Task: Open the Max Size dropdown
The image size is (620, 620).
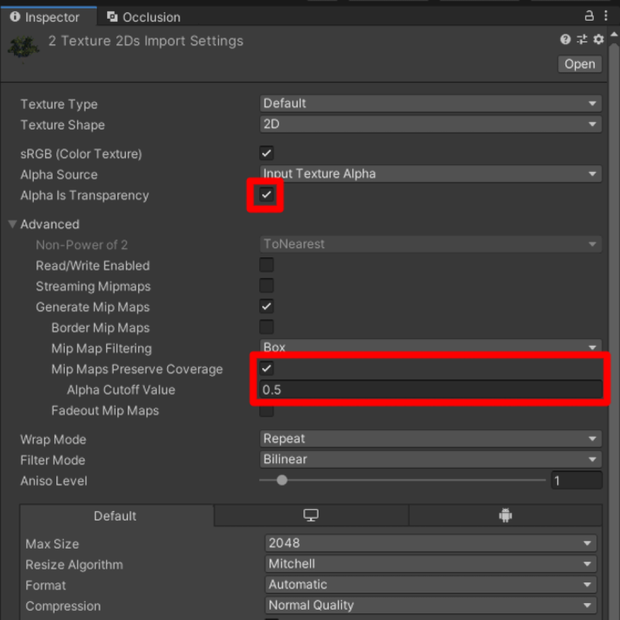Action: pos(431,543)
